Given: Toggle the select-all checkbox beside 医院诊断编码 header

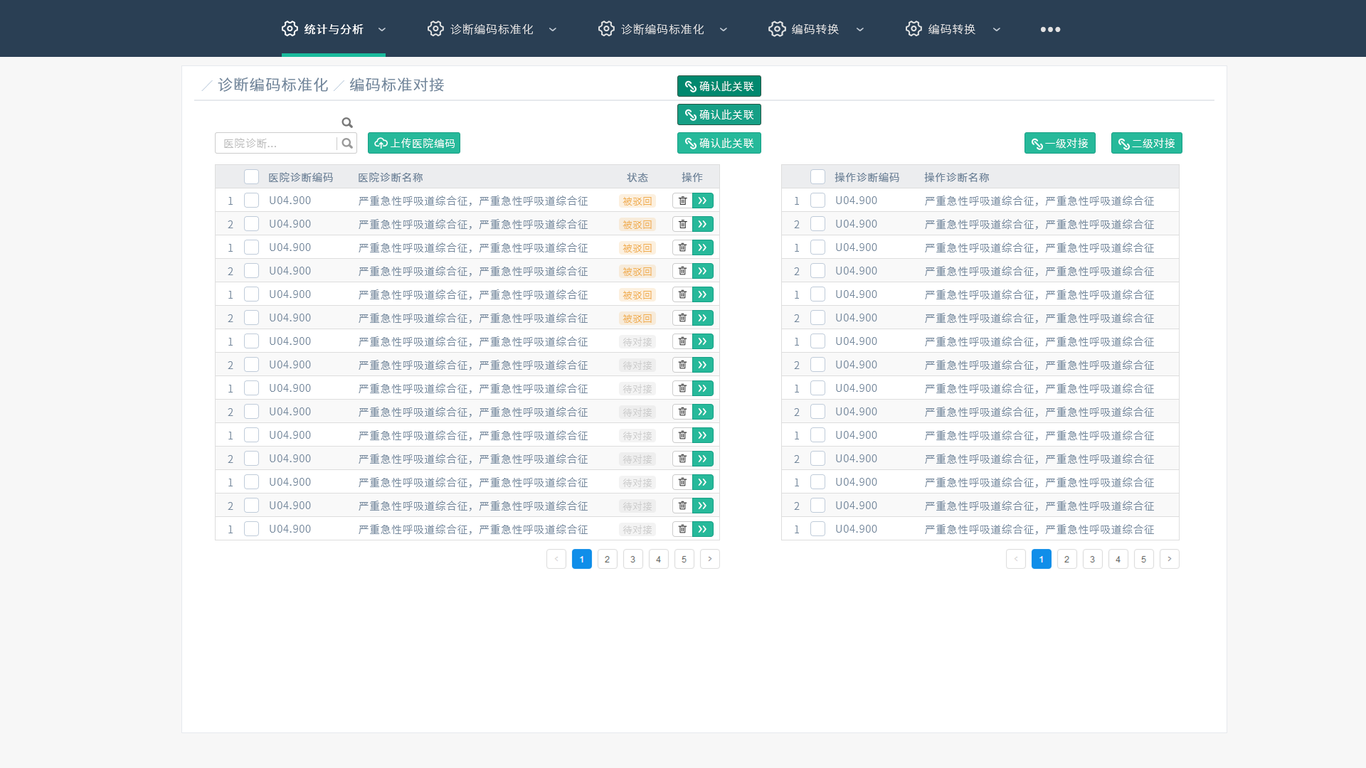Looking at the screenshot, I should point(251,177).
